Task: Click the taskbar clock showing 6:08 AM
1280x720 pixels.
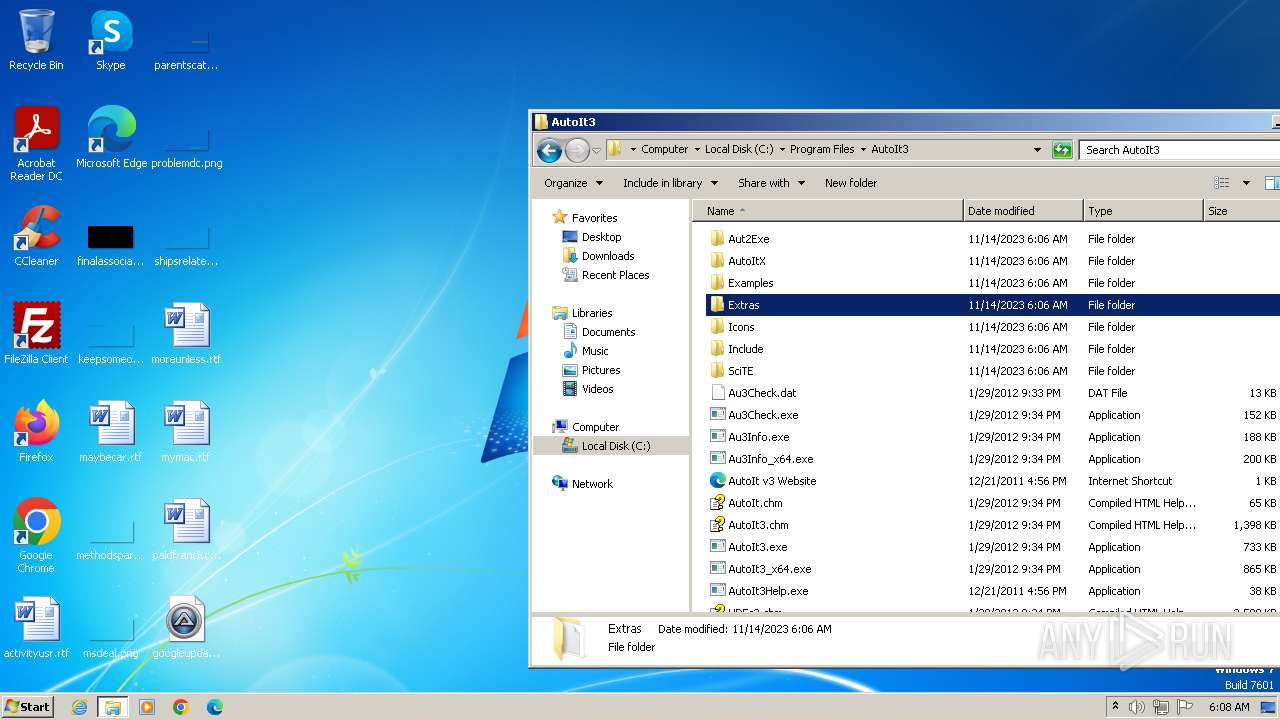Action: coord(1229,707)
